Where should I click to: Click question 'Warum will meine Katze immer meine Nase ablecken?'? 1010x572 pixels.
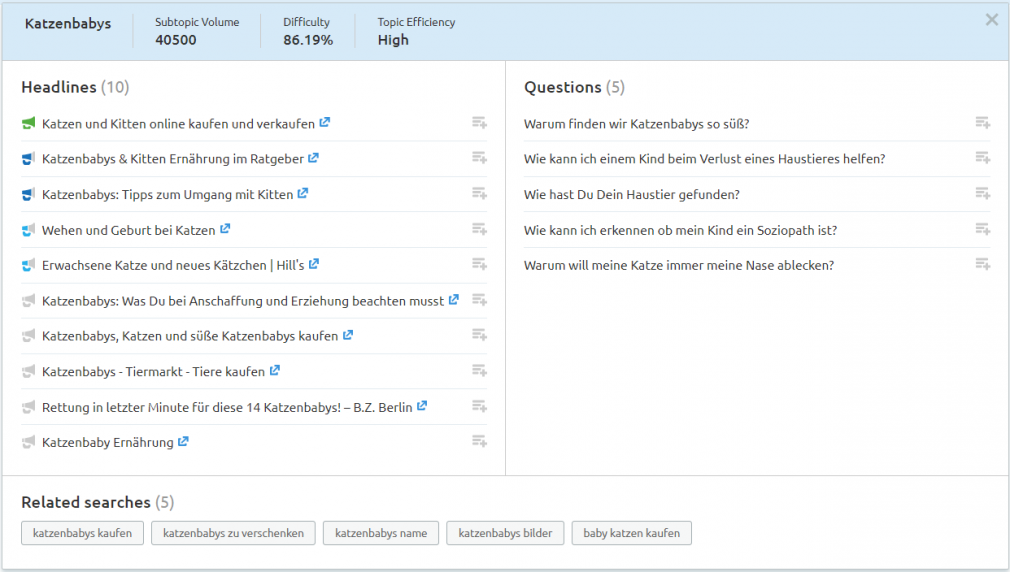click(x=679, y=265)
